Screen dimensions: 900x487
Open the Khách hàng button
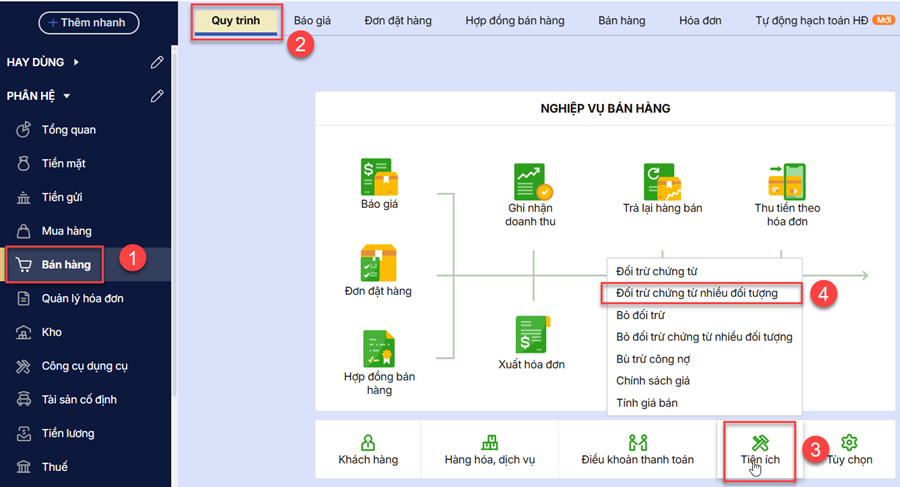(x=368, y=450)
